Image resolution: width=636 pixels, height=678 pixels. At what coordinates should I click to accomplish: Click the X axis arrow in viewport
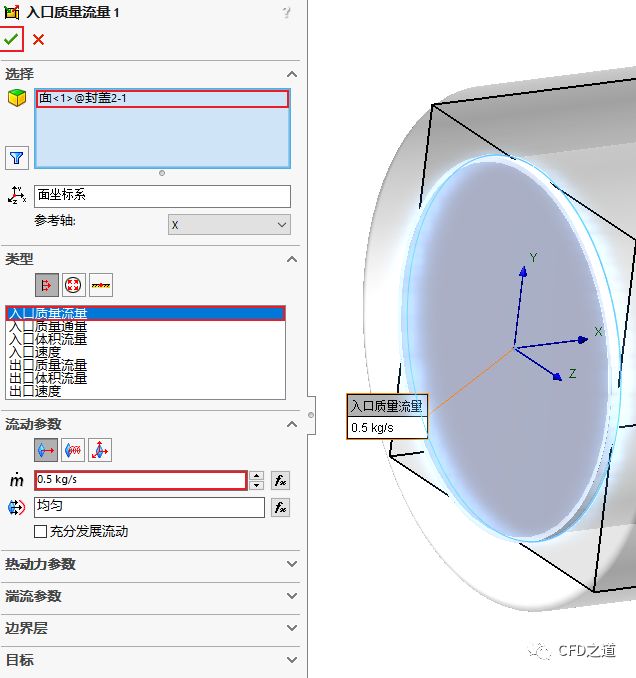583,340
